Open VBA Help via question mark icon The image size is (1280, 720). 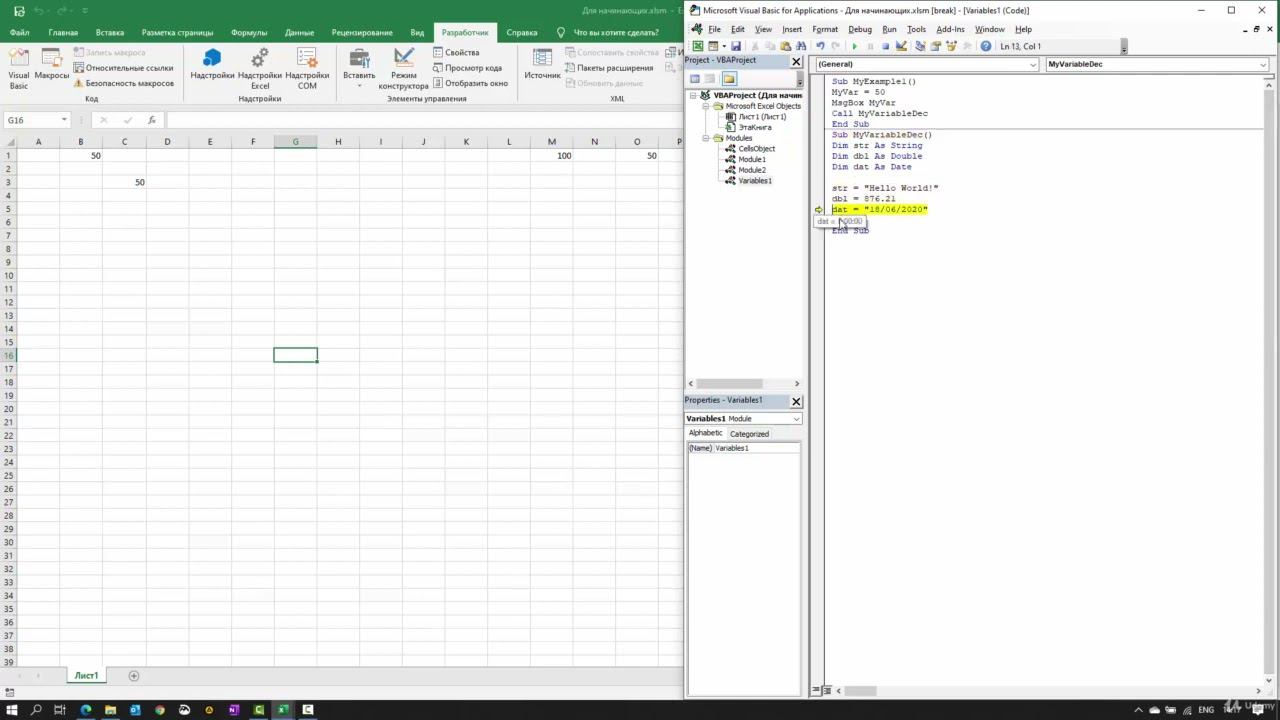coord(986,46)
